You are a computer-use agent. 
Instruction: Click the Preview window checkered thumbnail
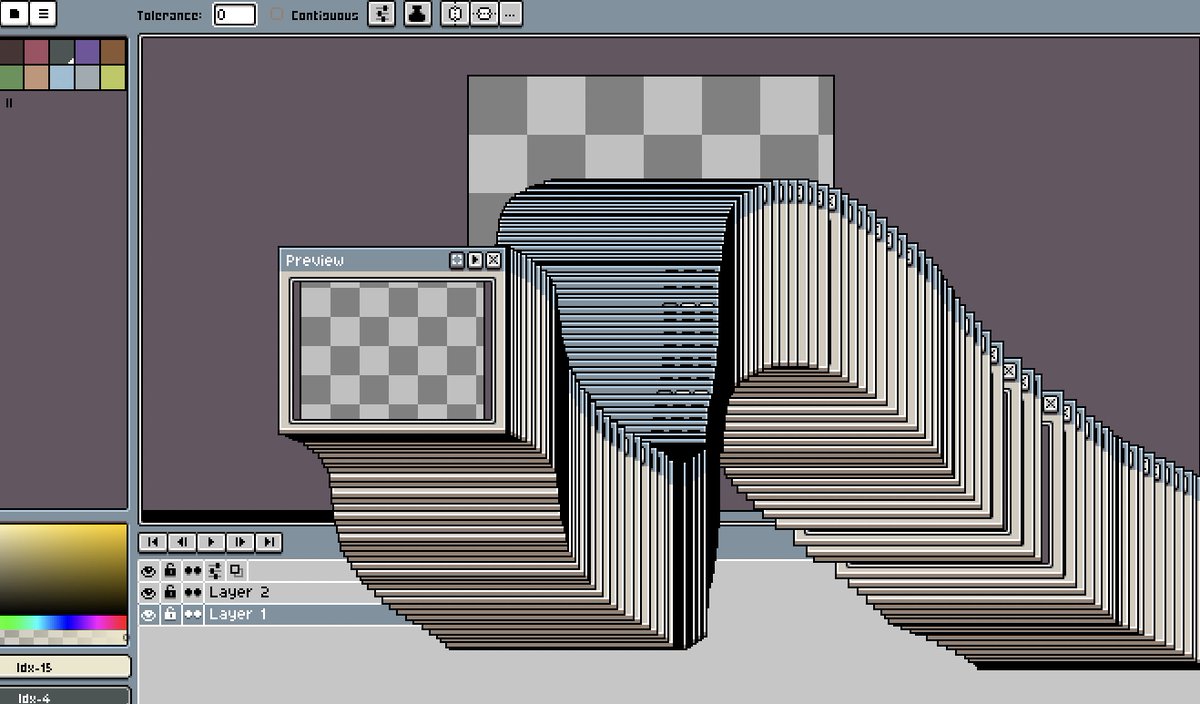point(391,351)
